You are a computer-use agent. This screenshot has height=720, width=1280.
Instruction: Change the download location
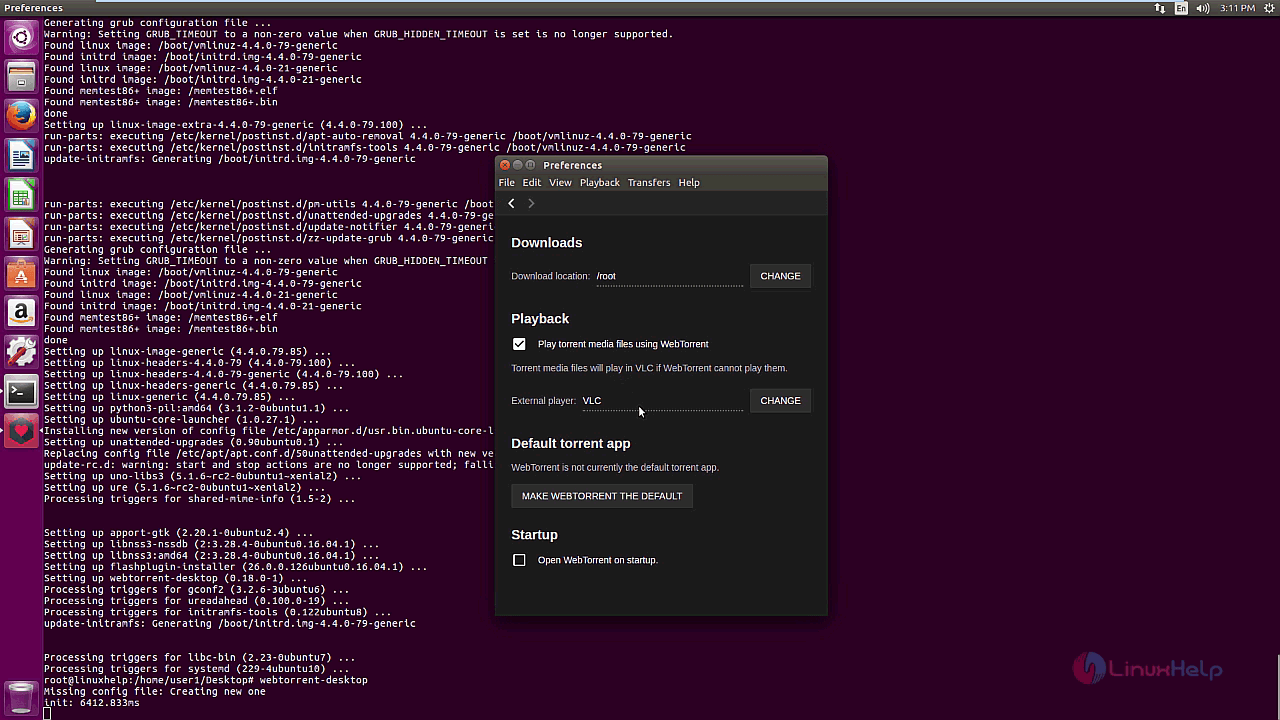780,276
